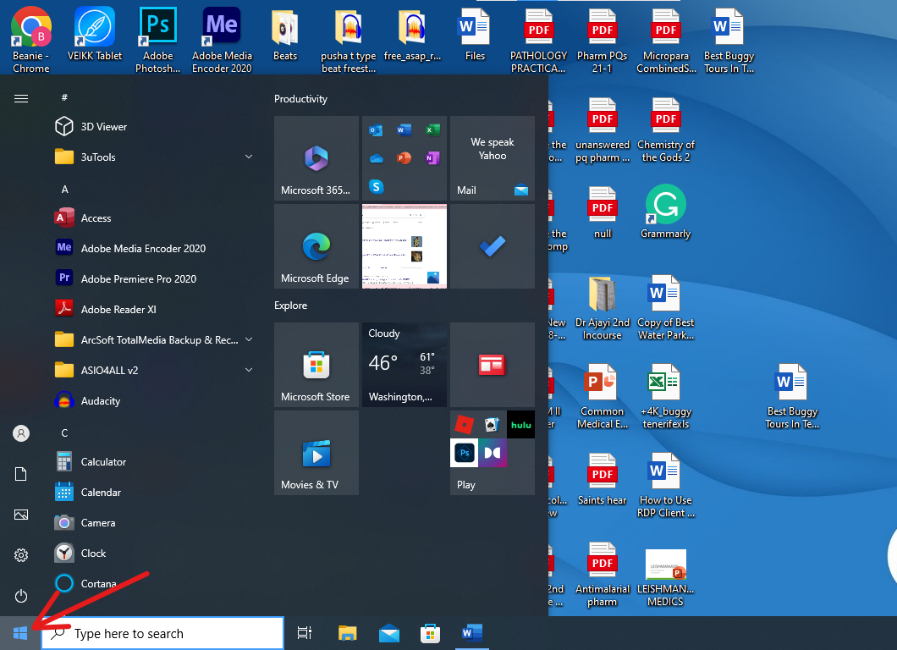
Task: Open Dr Ajayi 2nd Incourse folder
Action: click(602, 308)
